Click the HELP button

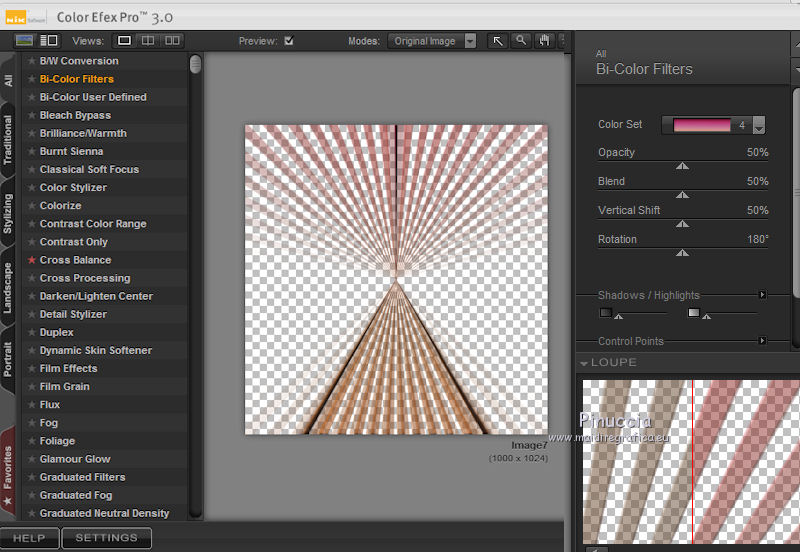(x=29, y=538)
